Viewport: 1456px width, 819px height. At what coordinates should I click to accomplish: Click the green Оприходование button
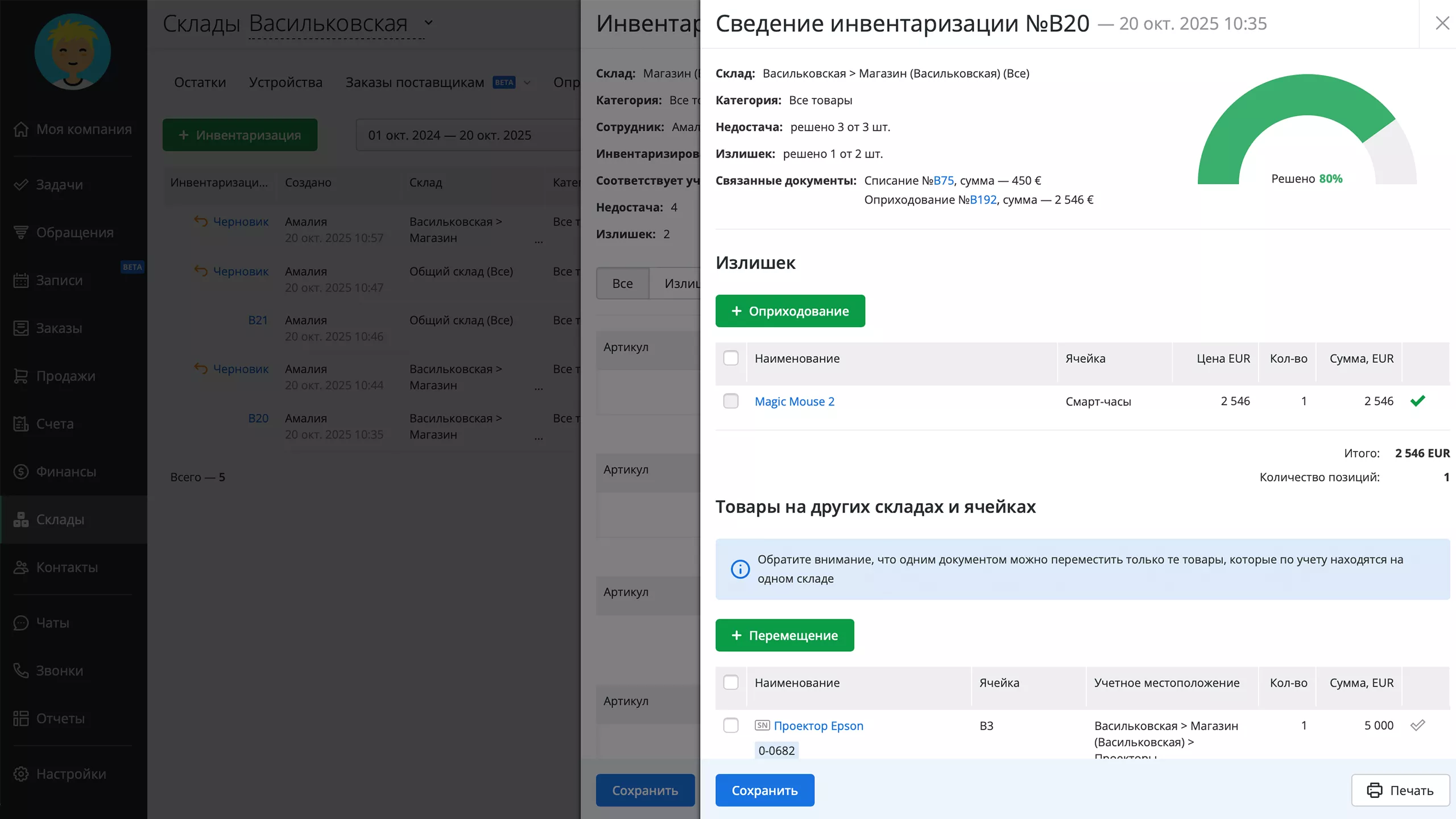point(790,311)
